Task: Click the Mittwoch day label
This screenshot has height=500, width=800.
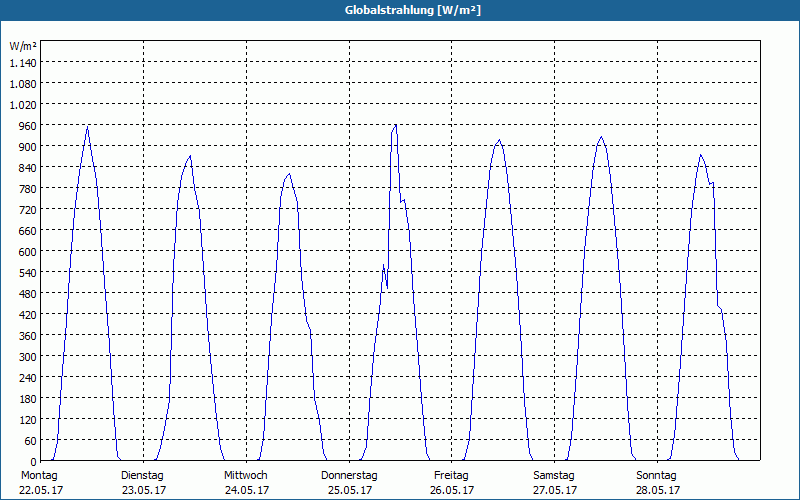Action: pos(245,476)
